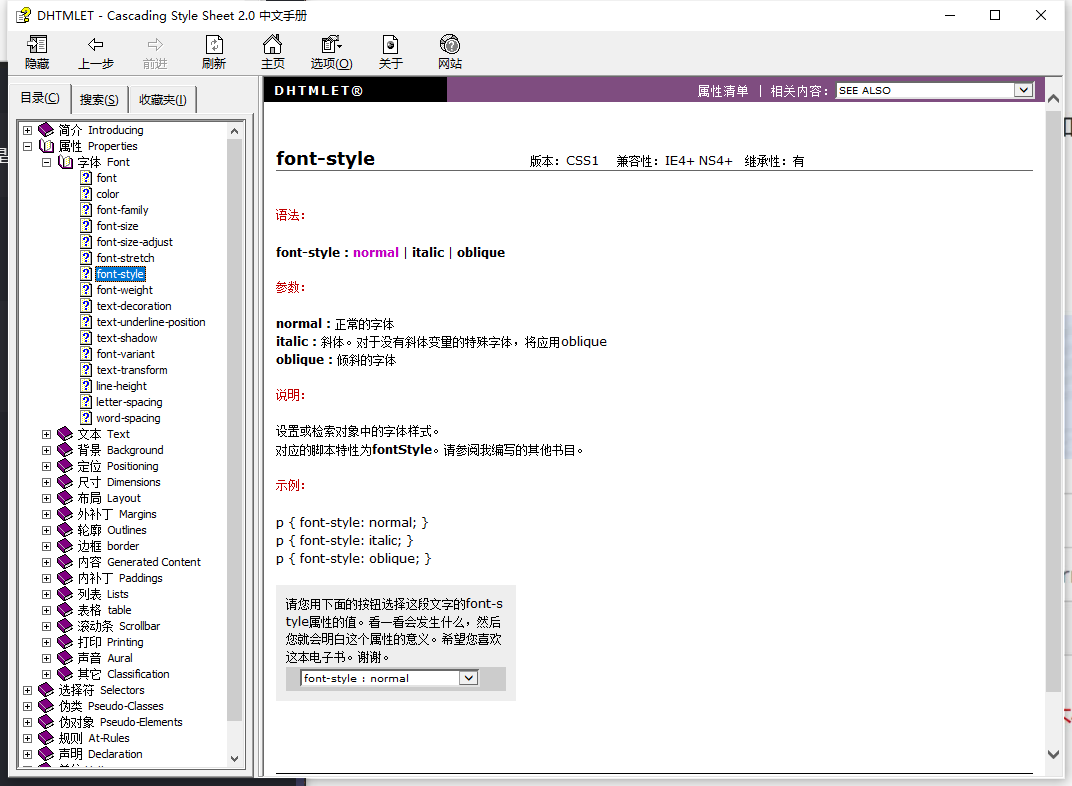Expand the 伪类 Pseudo-Classes tree node
The width and height of the screenshot is (1072, 786).
pos(27,706)
